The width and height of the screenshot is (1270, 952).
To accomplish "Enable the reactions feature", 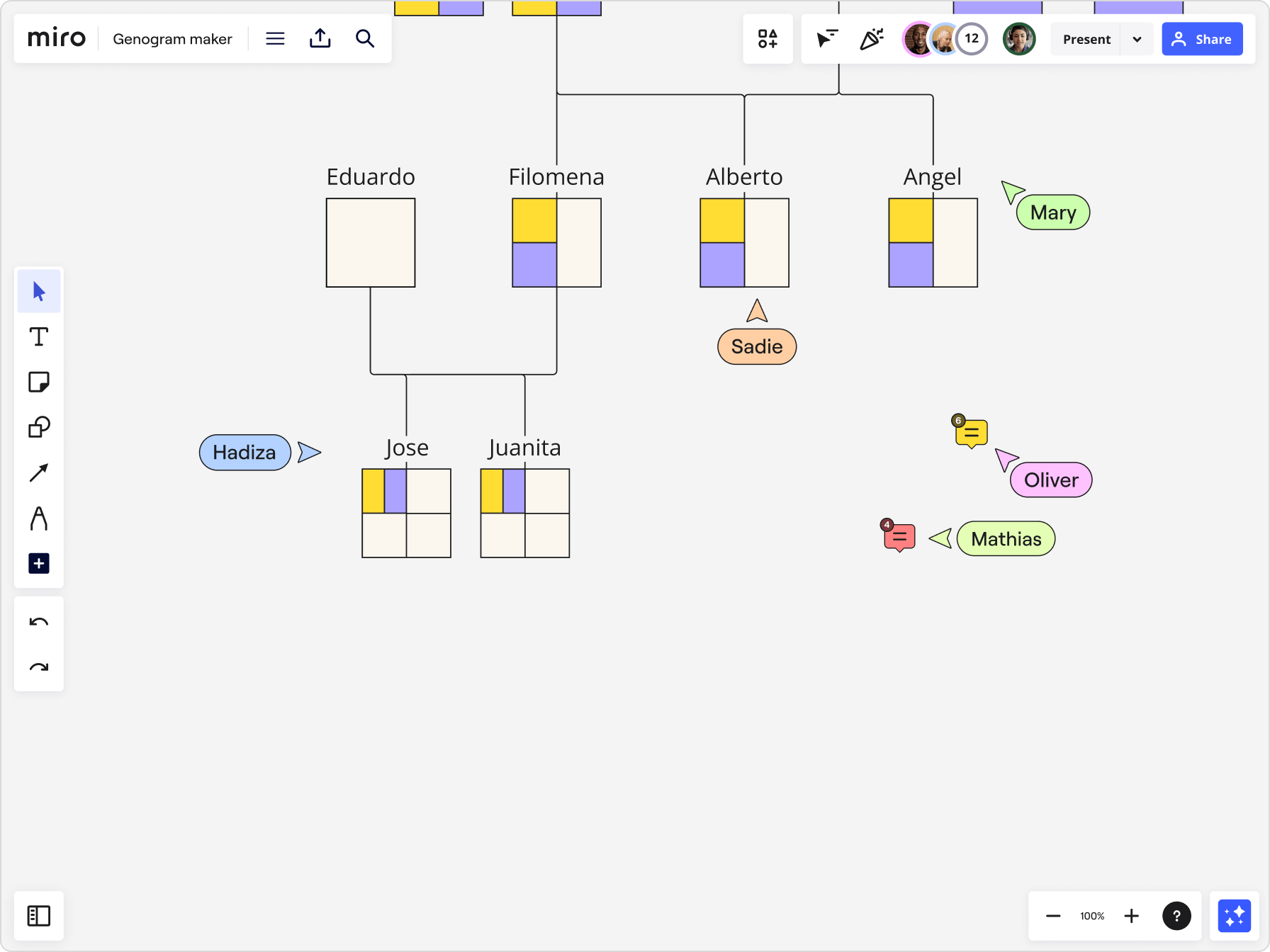I will (x=872, y=39).
